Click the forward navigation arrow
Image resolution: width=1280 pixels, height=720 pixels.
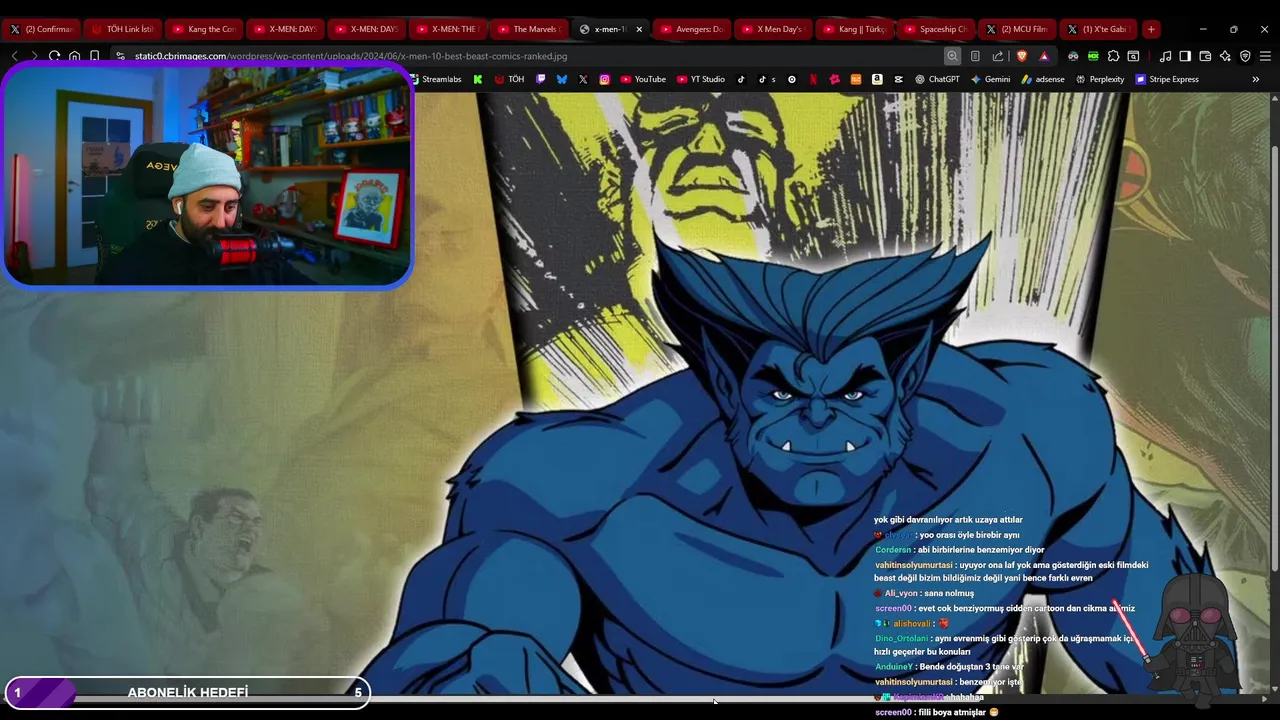(x=33, y=56)
